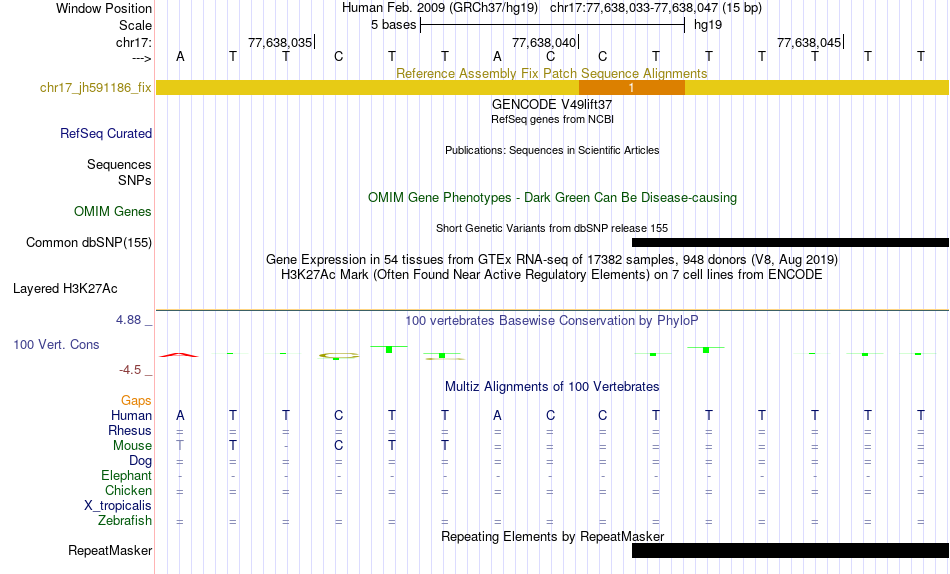Click the orange block labeled 1 in fix patch
This screenshot has width=950, height=574.
pos(632,87)
